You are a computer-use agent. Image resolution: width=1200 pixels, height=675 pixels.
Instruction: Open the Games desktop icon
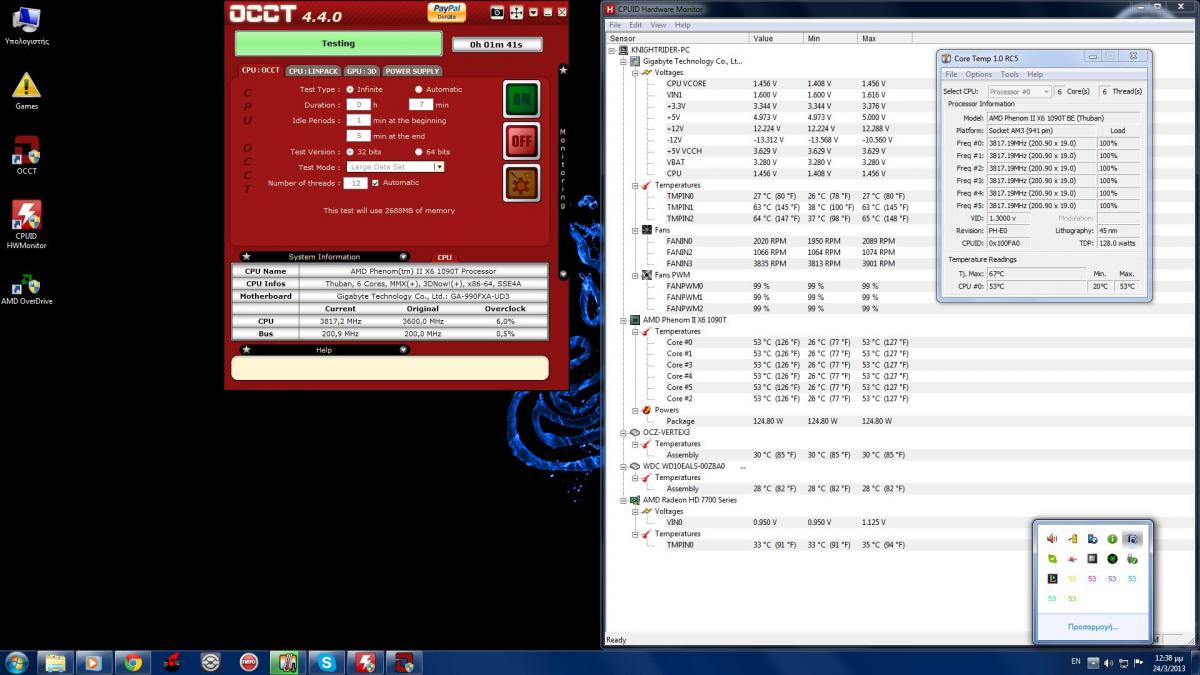click(27, 91)
